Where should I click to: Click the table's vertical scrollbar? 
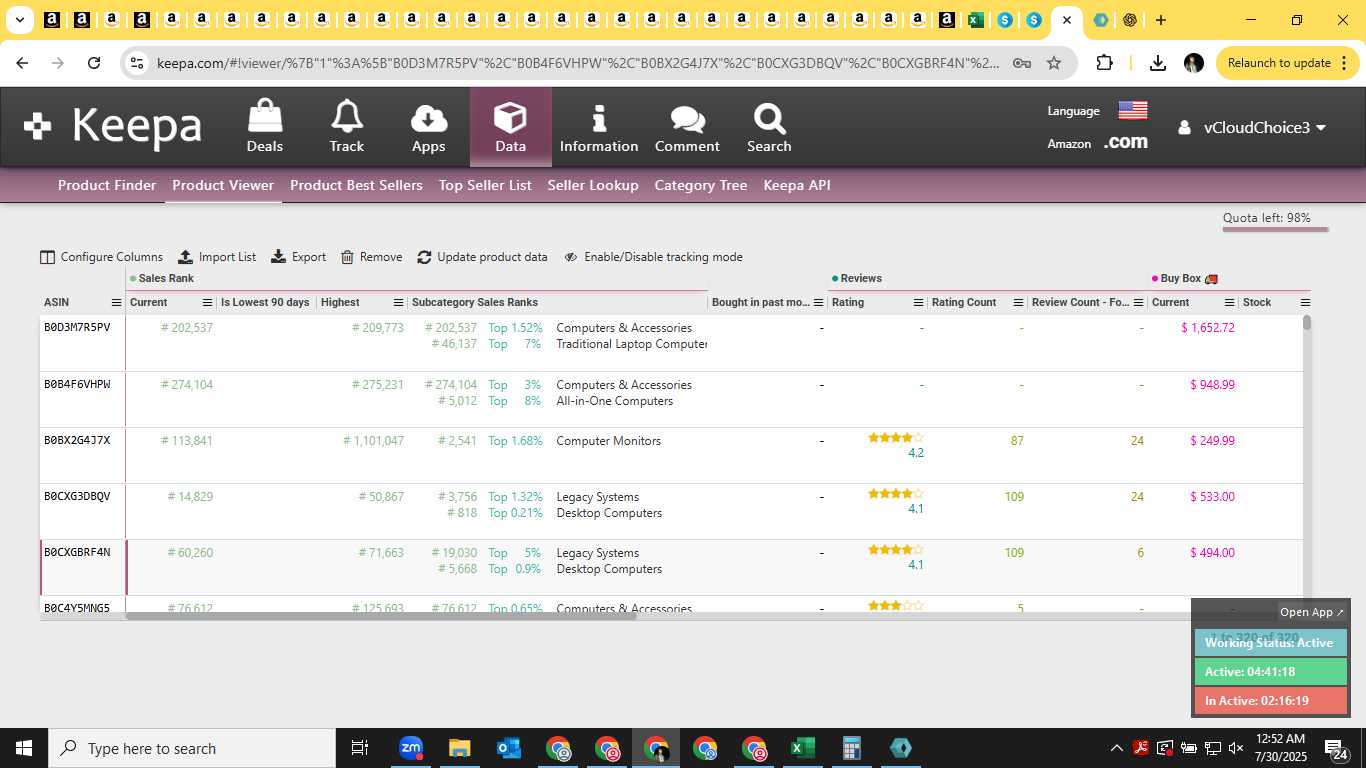click(x=1306, y=323)
